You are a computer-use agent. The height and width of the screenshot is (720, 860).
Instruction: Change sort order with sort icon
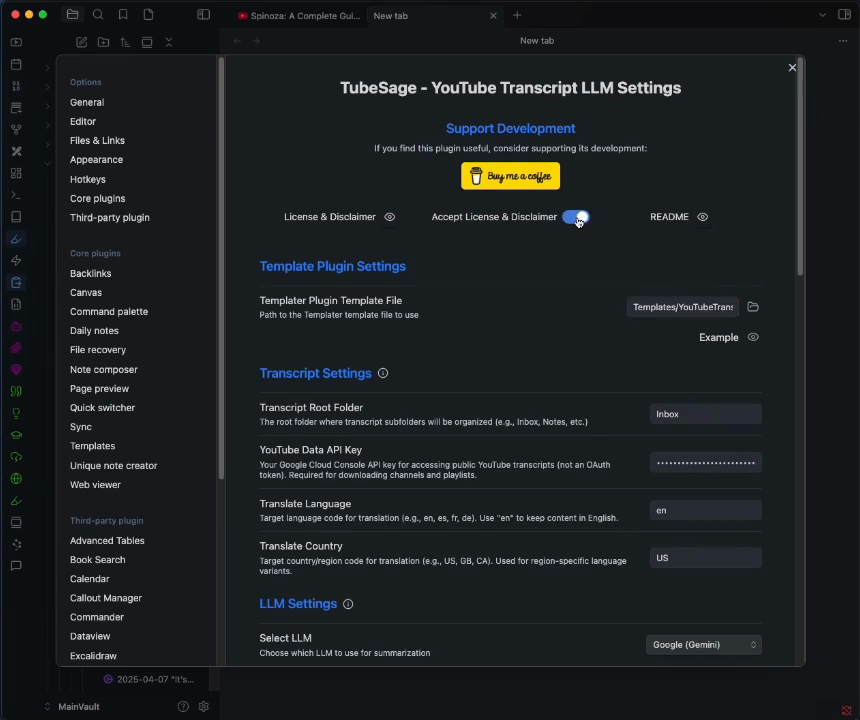(125, 42)
